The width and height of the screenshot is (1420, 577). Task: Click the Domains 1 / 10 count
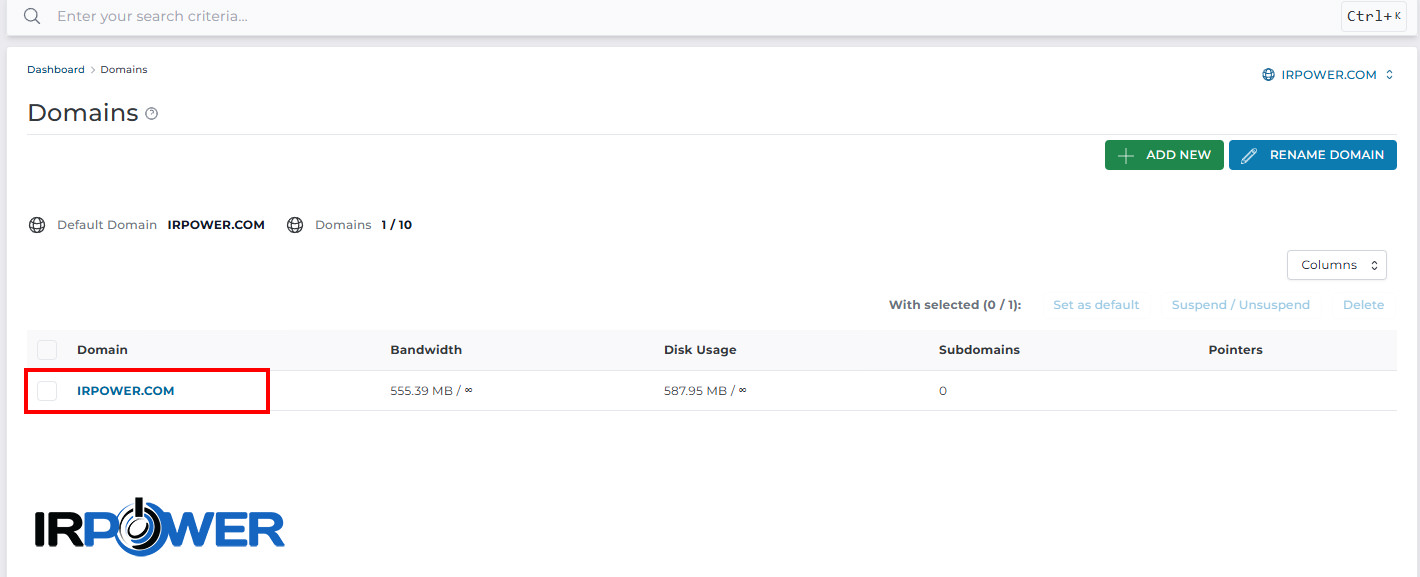pyautogui.click(x=397, y=225)
